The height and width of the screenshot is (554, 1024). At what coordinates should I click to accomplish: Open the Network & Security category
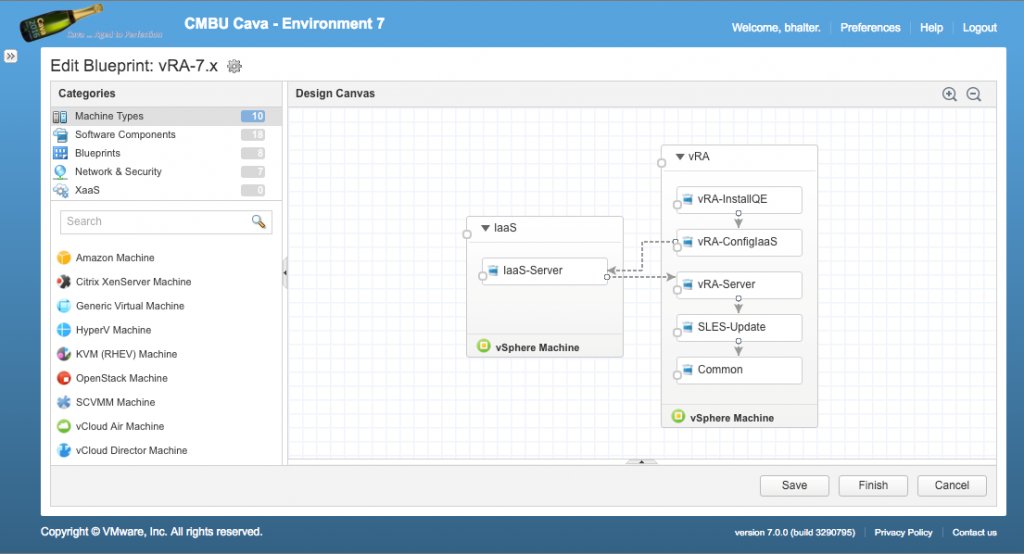tap(166, 171)
